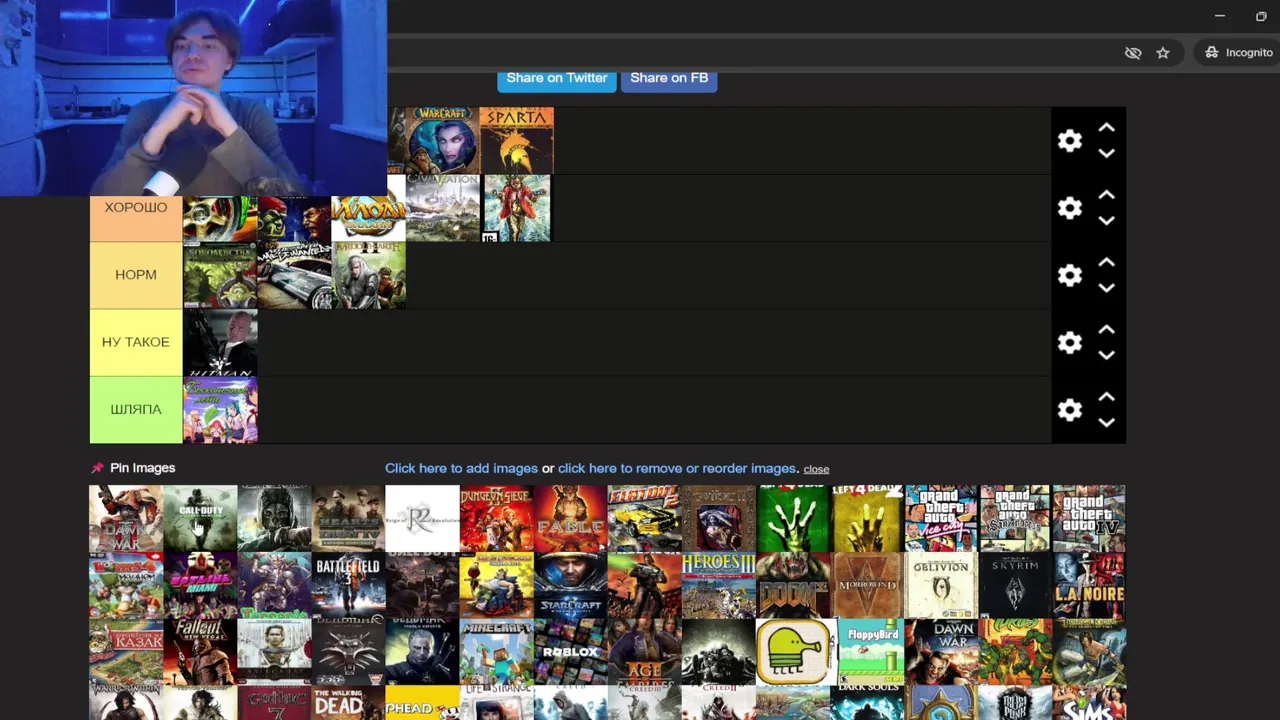The width and height of the screenshot is (1280, 720).
Task: Move НУ ТАКОЕ row up
Action: tap(1106, 329)
